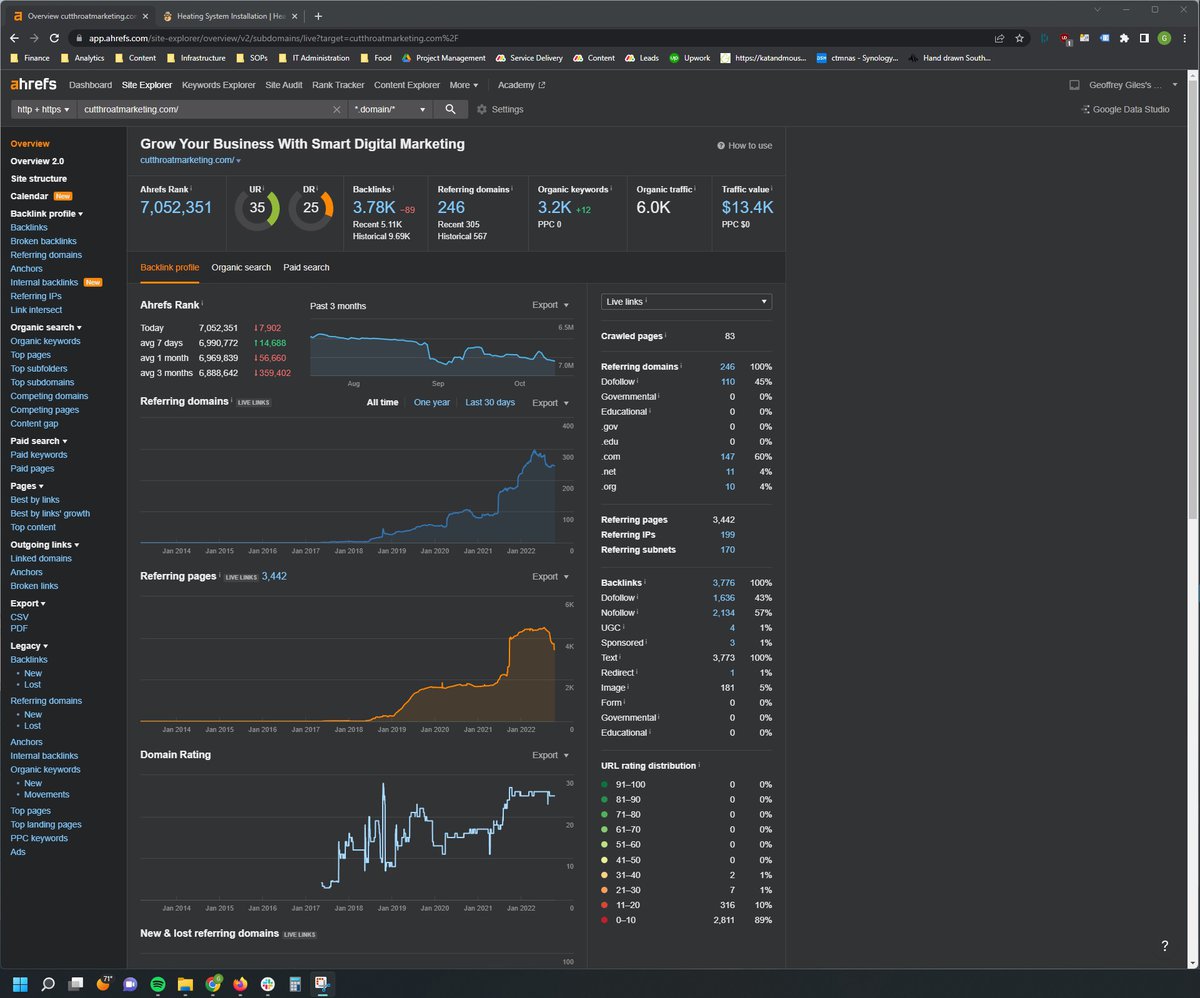Open Keywords Explorer in top navigation
The height and width of the screenshot is (998, 1200).
coord(218,85)
